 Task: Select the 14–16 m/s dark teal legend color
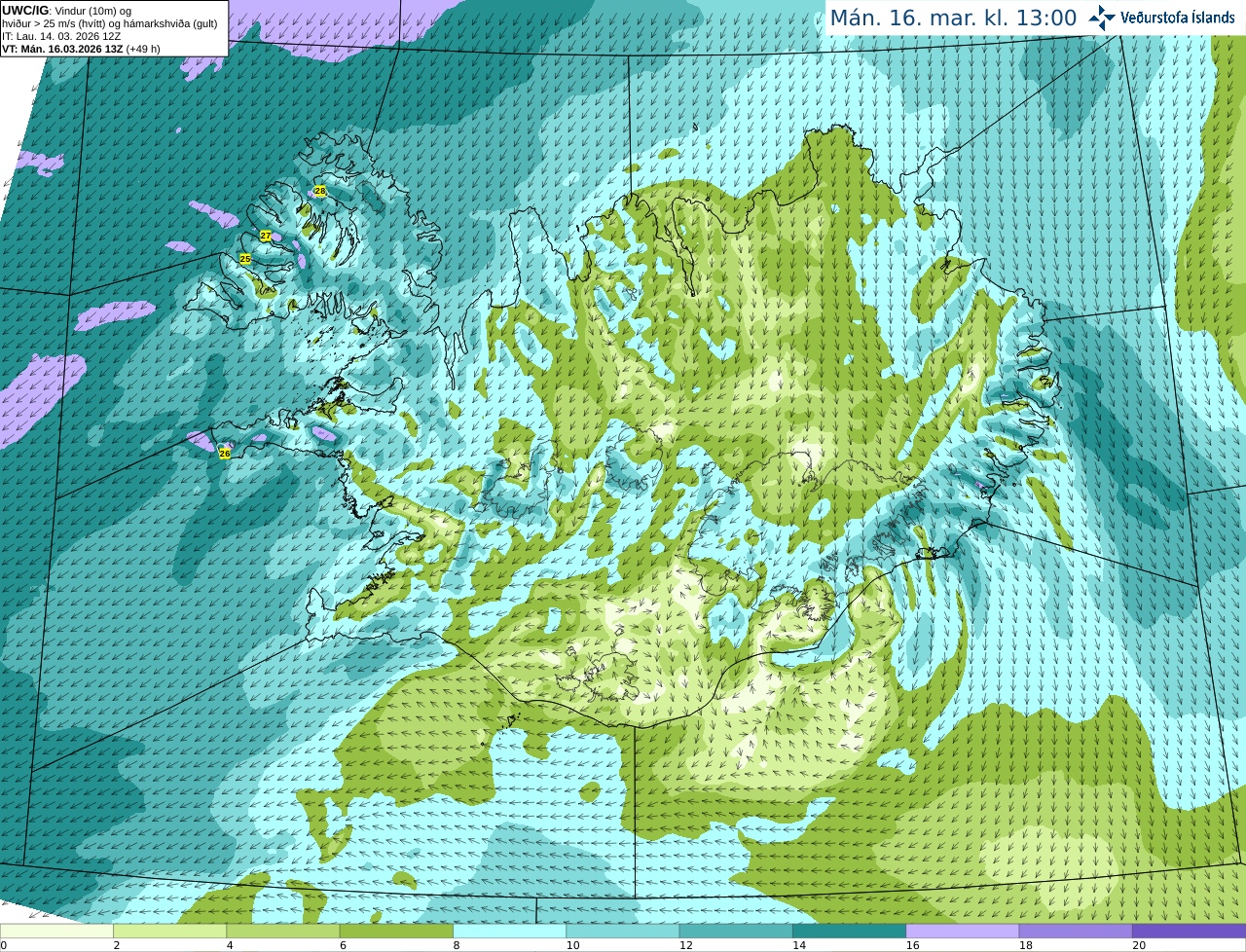tap(849, 932)
